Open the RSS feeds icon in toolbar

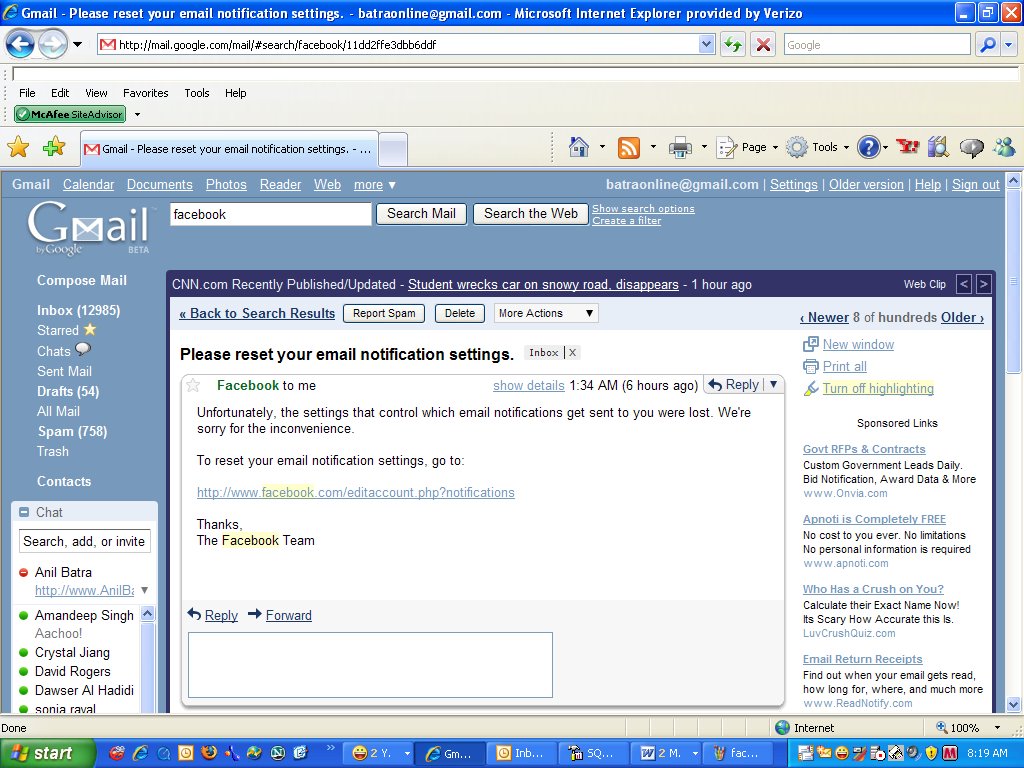pyautogui.click(x=628, y=146)
